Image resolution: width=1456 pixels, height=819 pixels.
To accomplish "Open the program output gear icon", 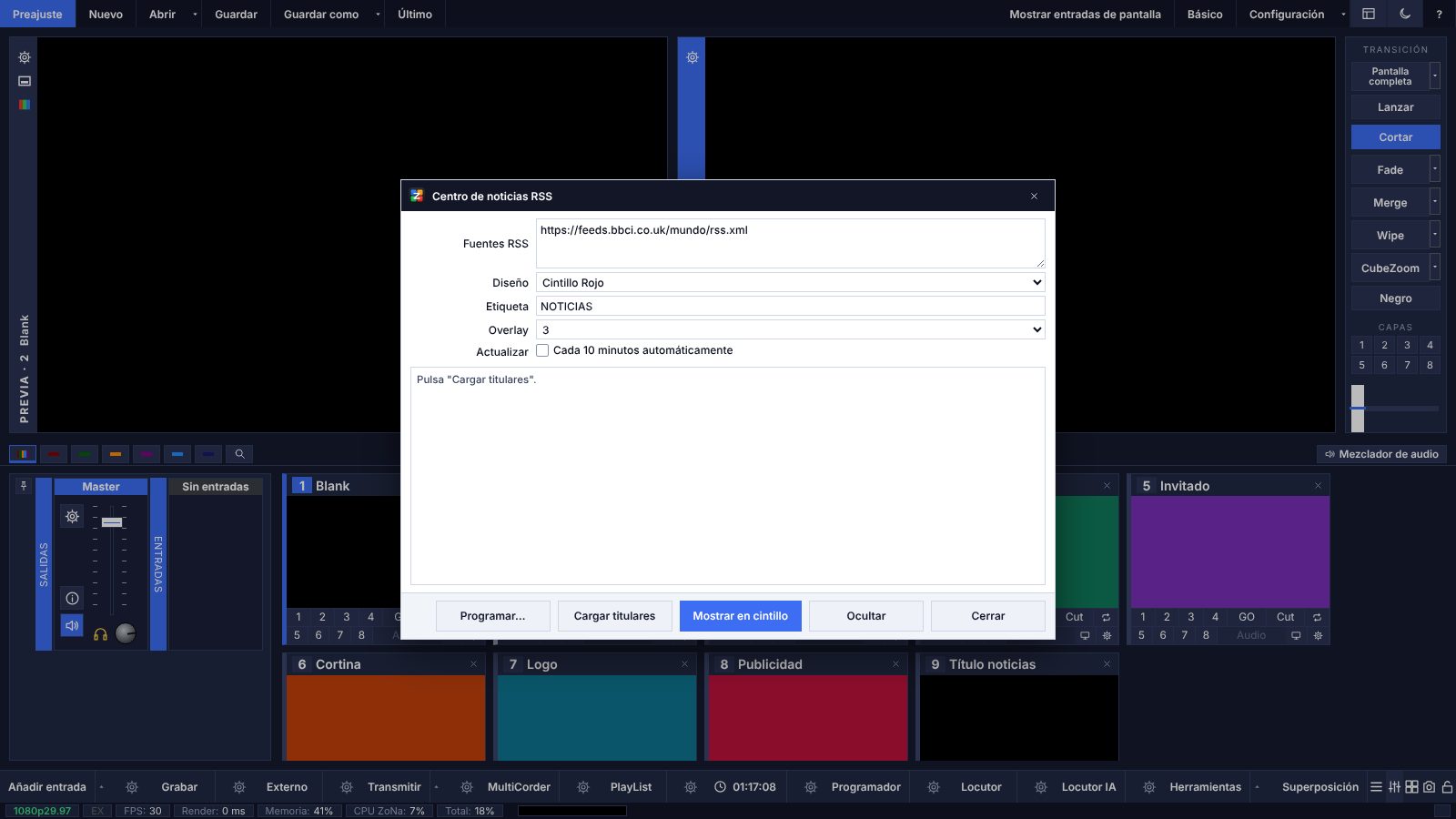I will tap(693, 57).
